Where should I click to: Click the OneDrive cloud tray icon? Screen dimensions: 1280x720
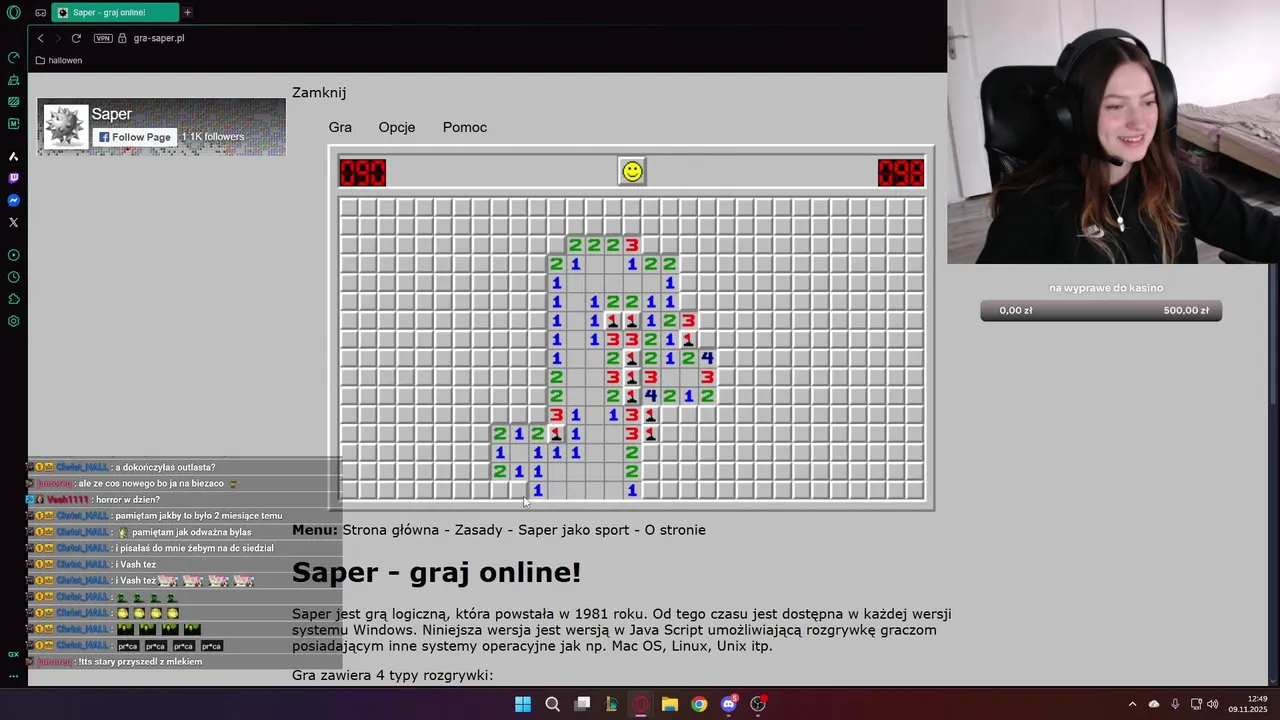click(1154, 704)
